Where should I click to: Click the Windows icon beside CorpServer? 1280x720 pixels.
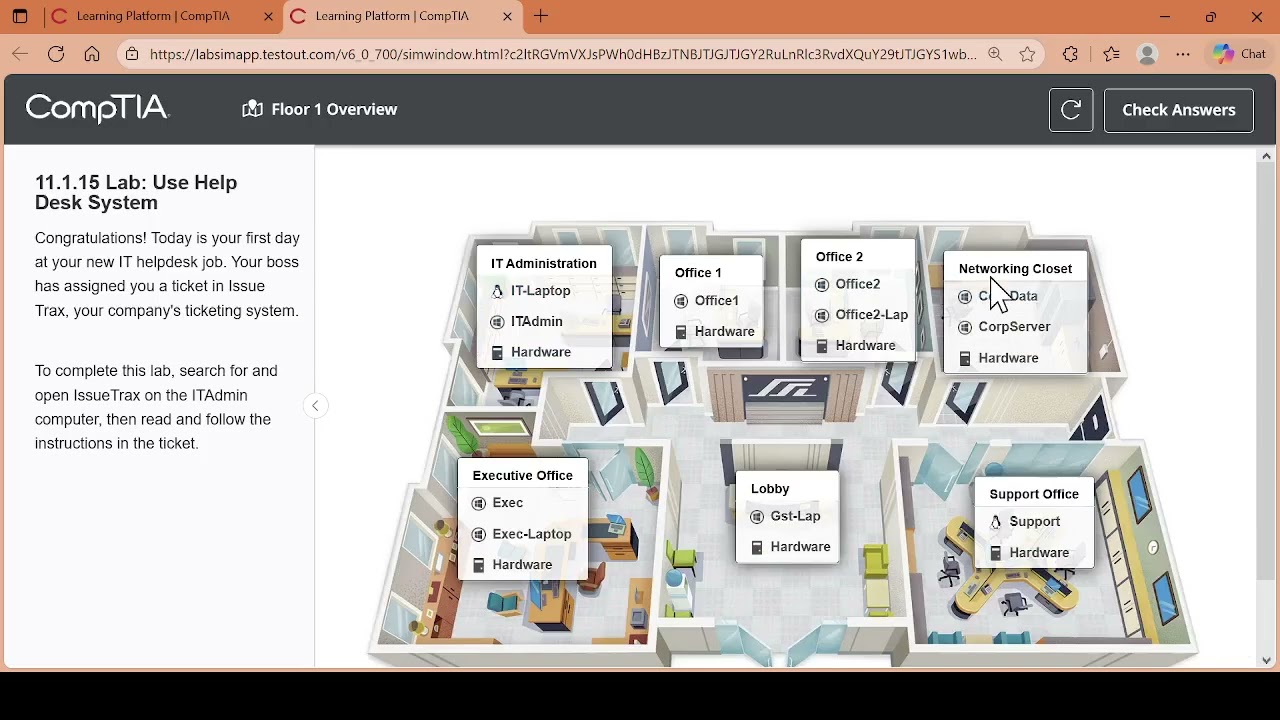(x=965, y=328)
